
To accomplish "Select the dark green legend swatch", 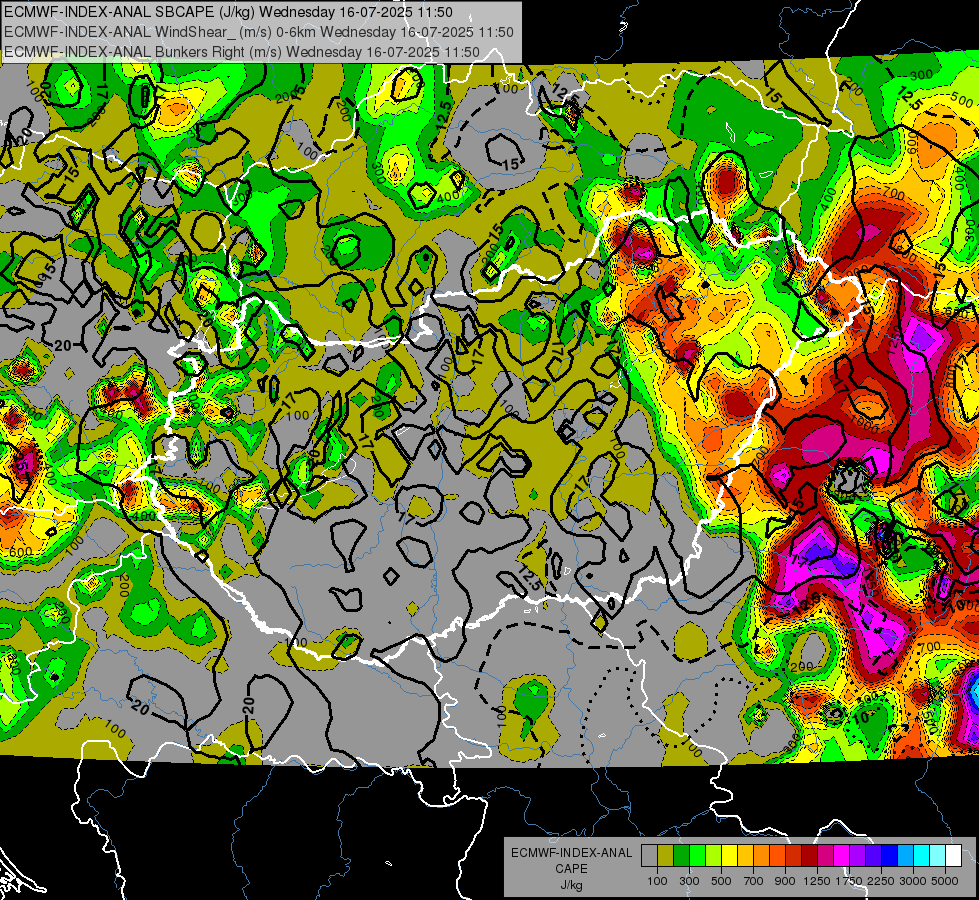I will point(681,855).
